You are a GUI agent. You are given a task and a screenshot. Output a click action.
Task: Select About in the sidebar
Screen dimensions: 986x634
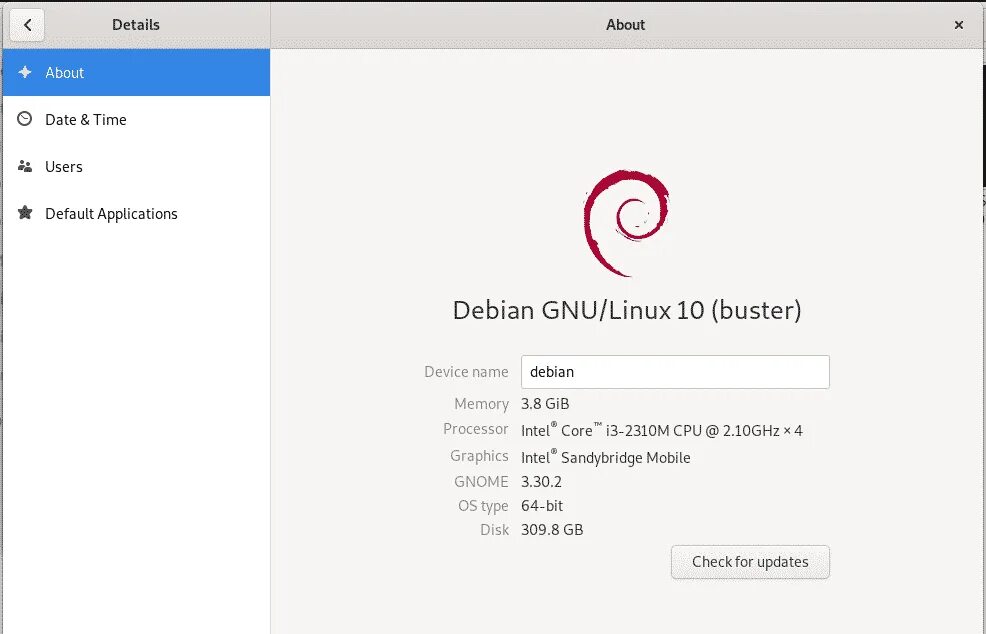[136, 72]
